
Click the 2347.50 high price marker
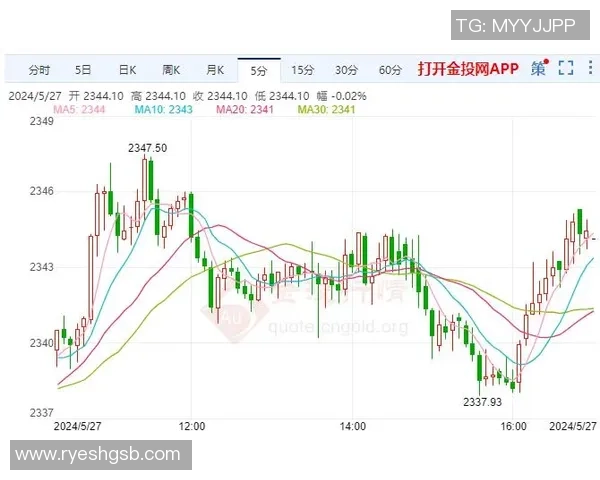(147, 148)
